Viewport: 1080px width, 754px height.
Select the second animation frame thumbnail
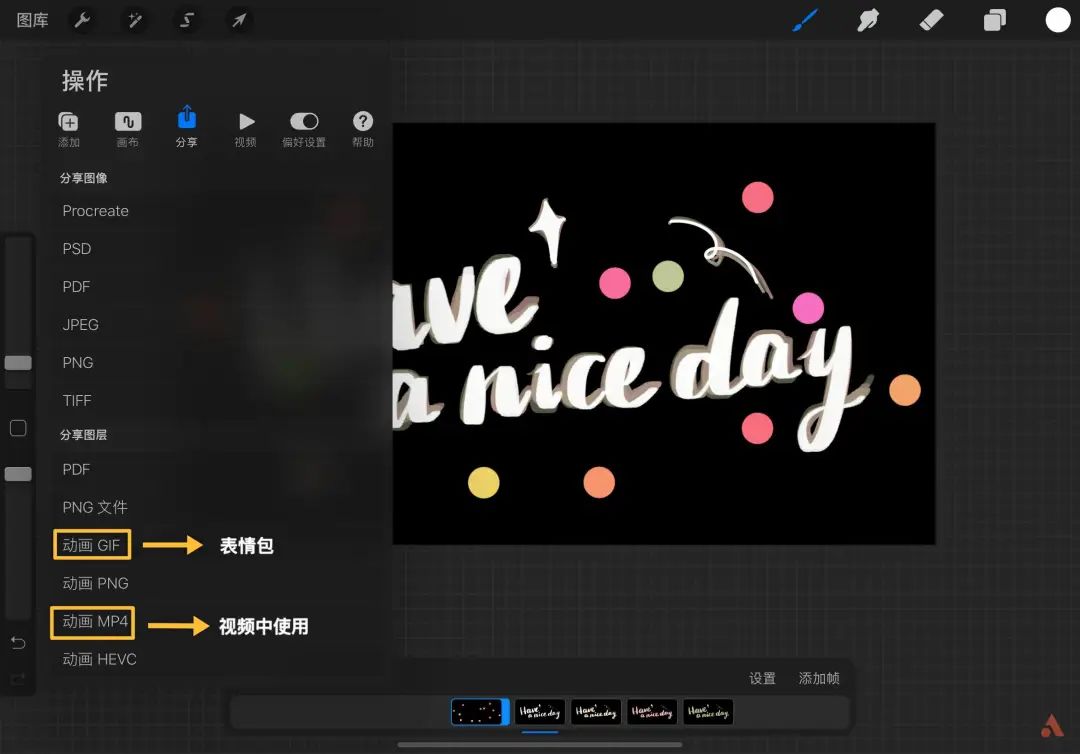tap(540, 712)
